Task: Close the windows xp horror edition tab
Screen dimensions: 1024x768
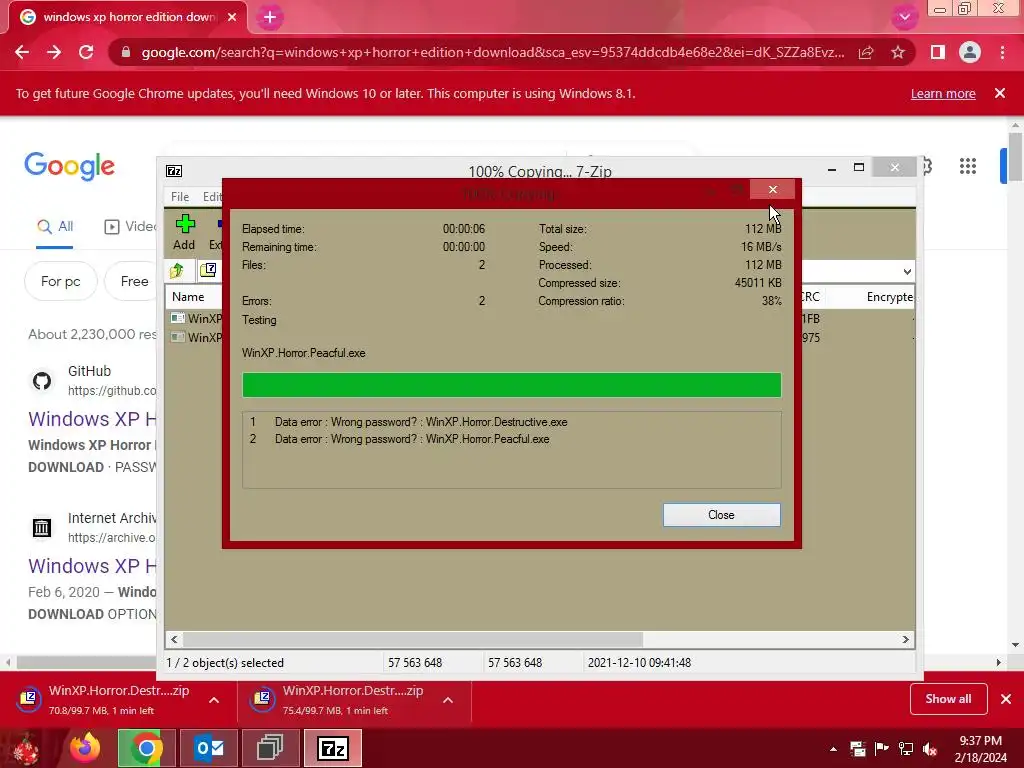Action: pyautogui.click(x=232, y=17)
